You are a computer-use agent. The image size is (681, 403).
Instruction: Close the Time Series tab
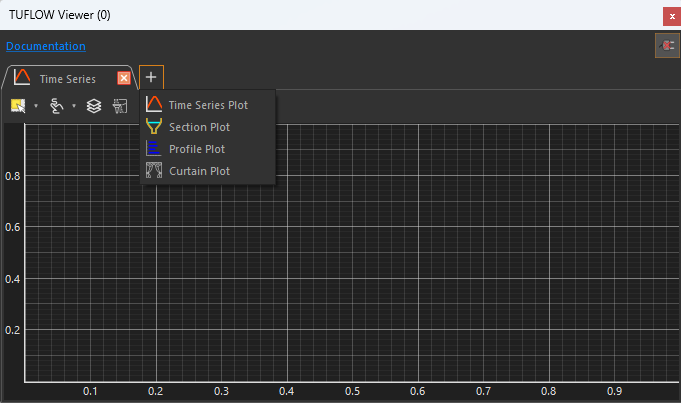[124, 79]
